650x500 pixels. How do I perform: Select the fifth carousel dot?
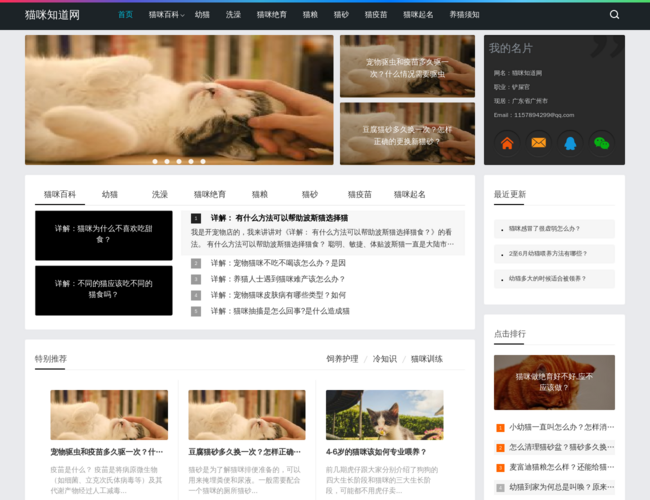click(x=203, y=161)
